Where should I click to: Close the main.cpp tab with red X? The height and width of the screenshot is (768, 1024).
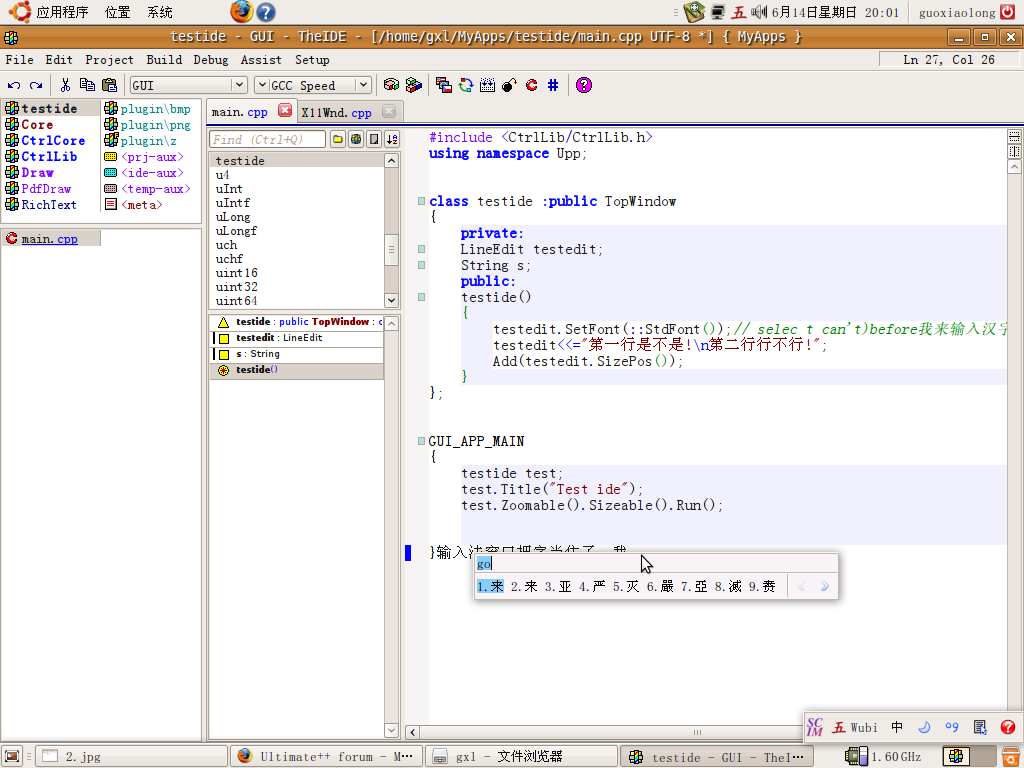285,111
